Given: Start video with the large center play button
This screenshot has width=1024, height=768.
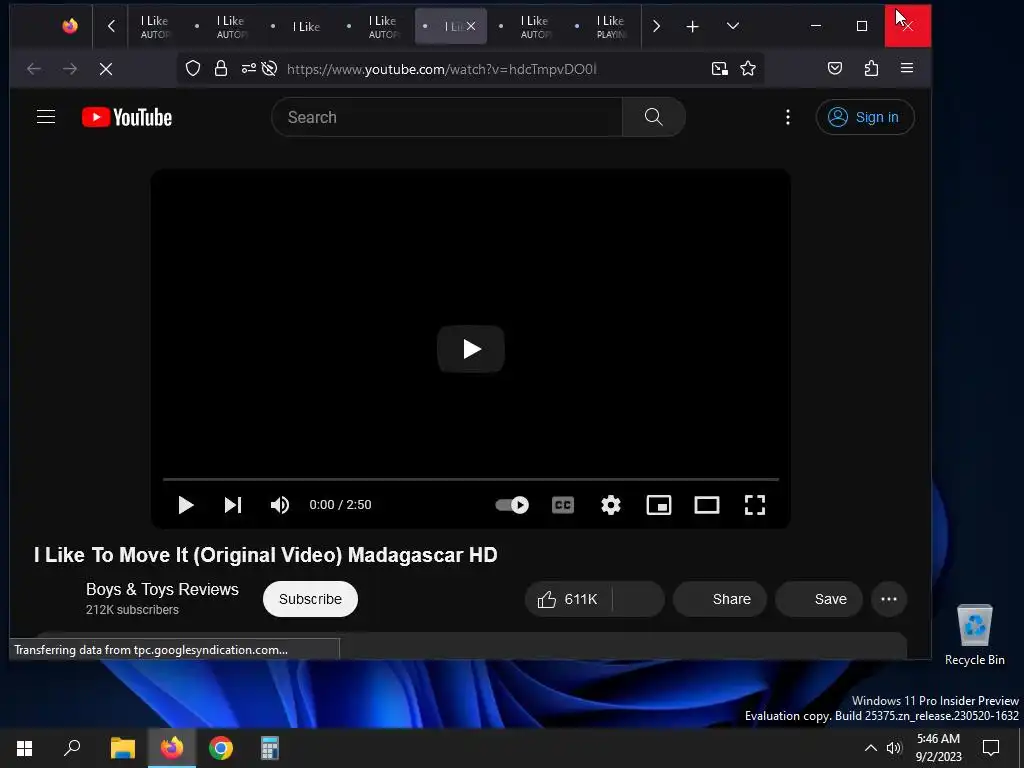Looking at the screenshot, I should coord(471,349).
